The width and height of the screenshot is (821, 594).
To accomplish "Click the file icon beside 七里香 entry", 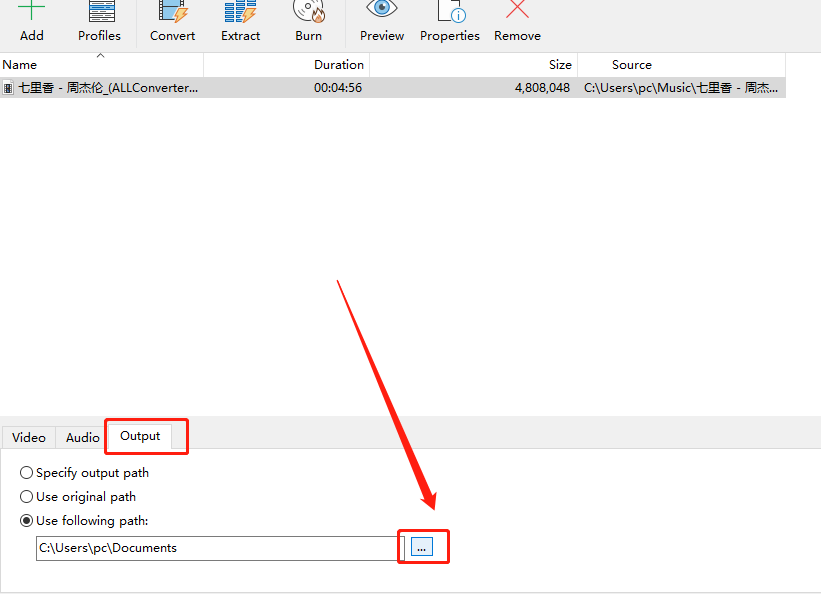I will click(8, 88).
